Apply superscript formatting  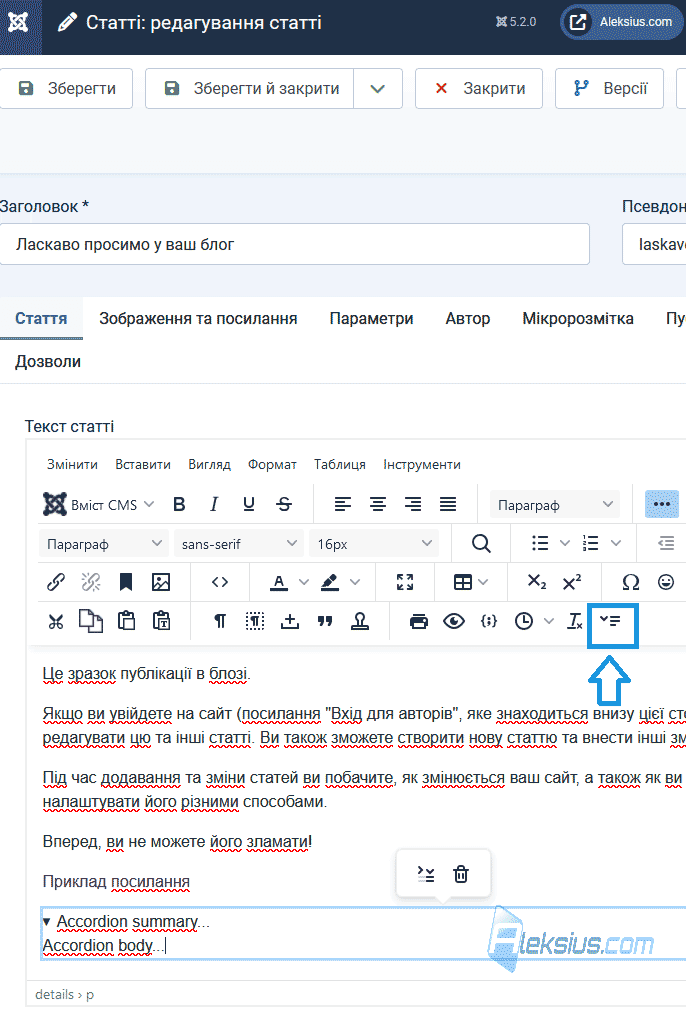(x=572, y=582)
